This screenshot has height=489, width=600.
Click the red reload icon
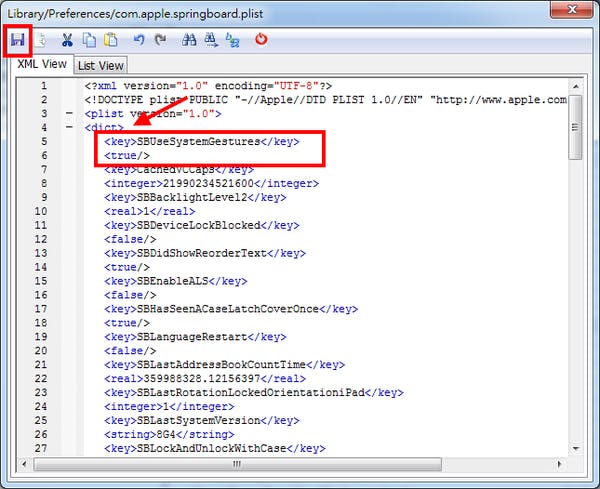(x=261, y=39)
